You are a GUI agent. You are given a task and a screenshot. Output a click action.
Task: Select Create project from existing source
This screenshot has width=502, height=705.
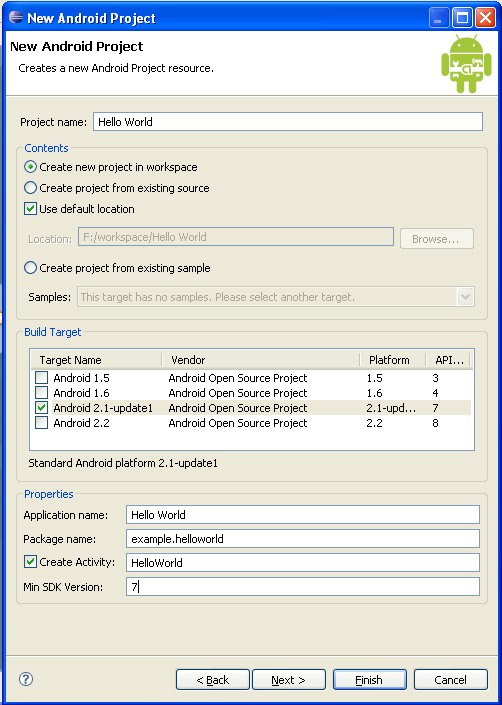point(30,188)
